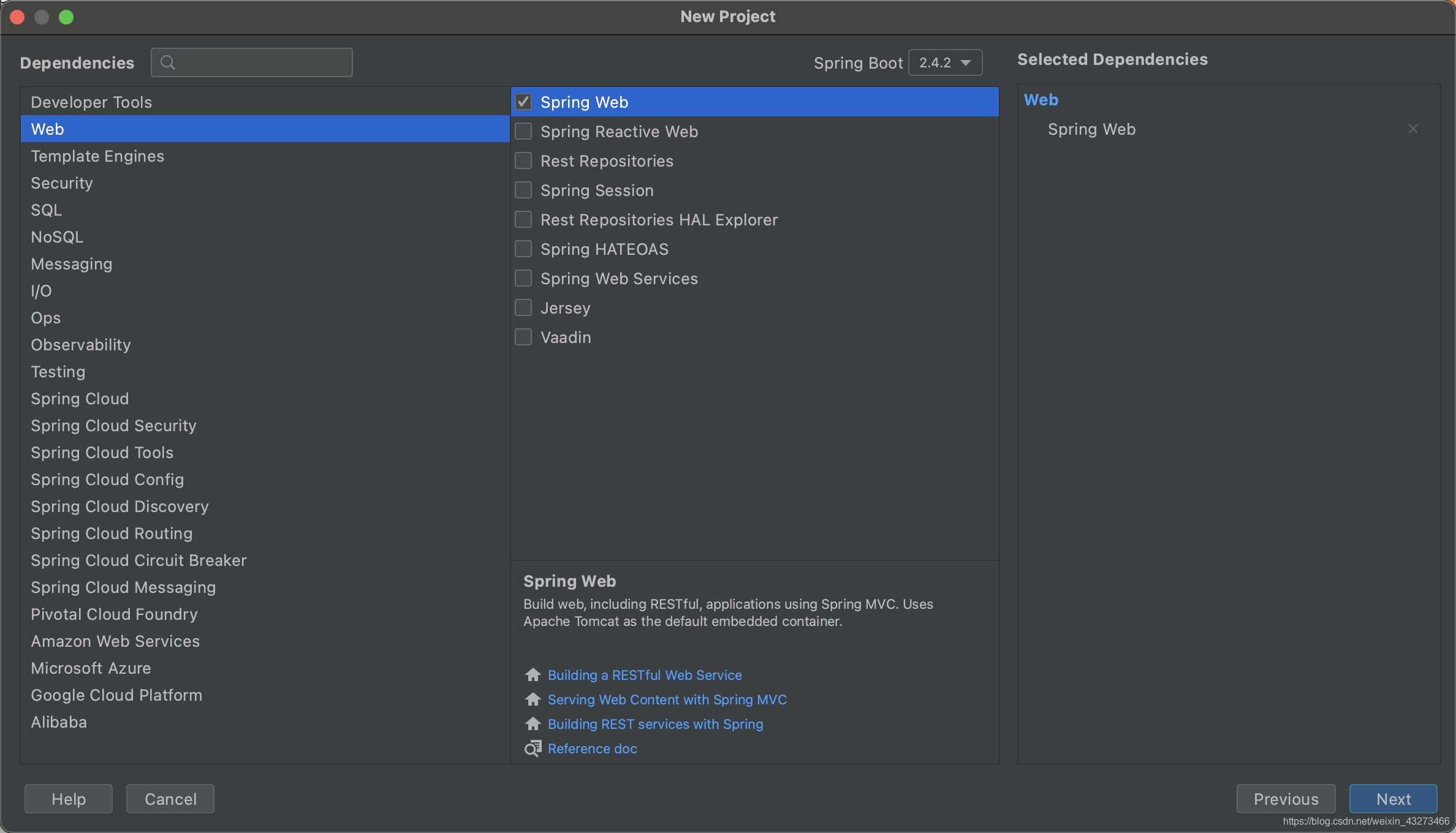
Task: Open Serving Web Content with Spring MVC link
Action: [x=667, y=699]
